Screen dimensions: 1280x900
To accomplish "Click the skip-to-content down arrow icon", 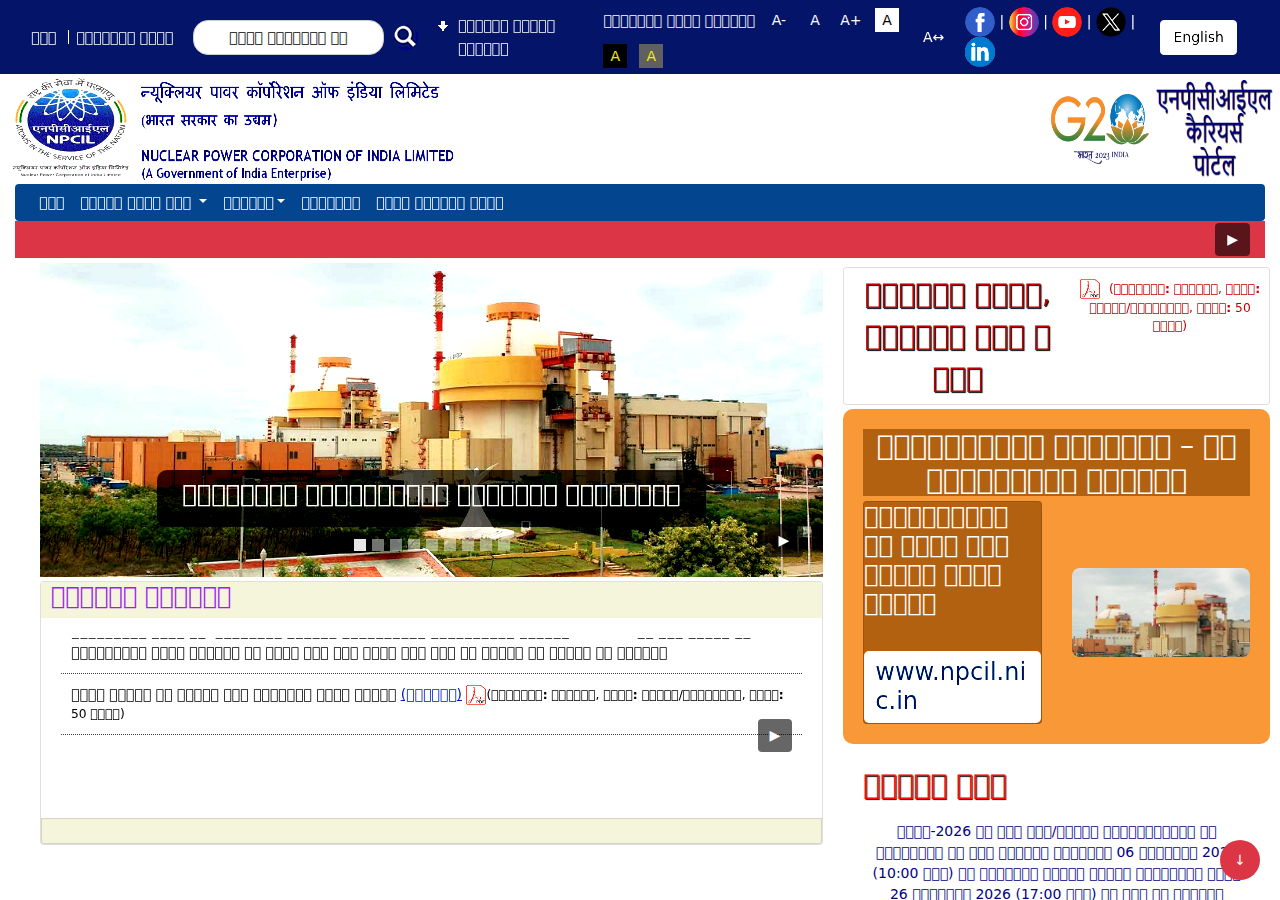I will pos(443,26).
